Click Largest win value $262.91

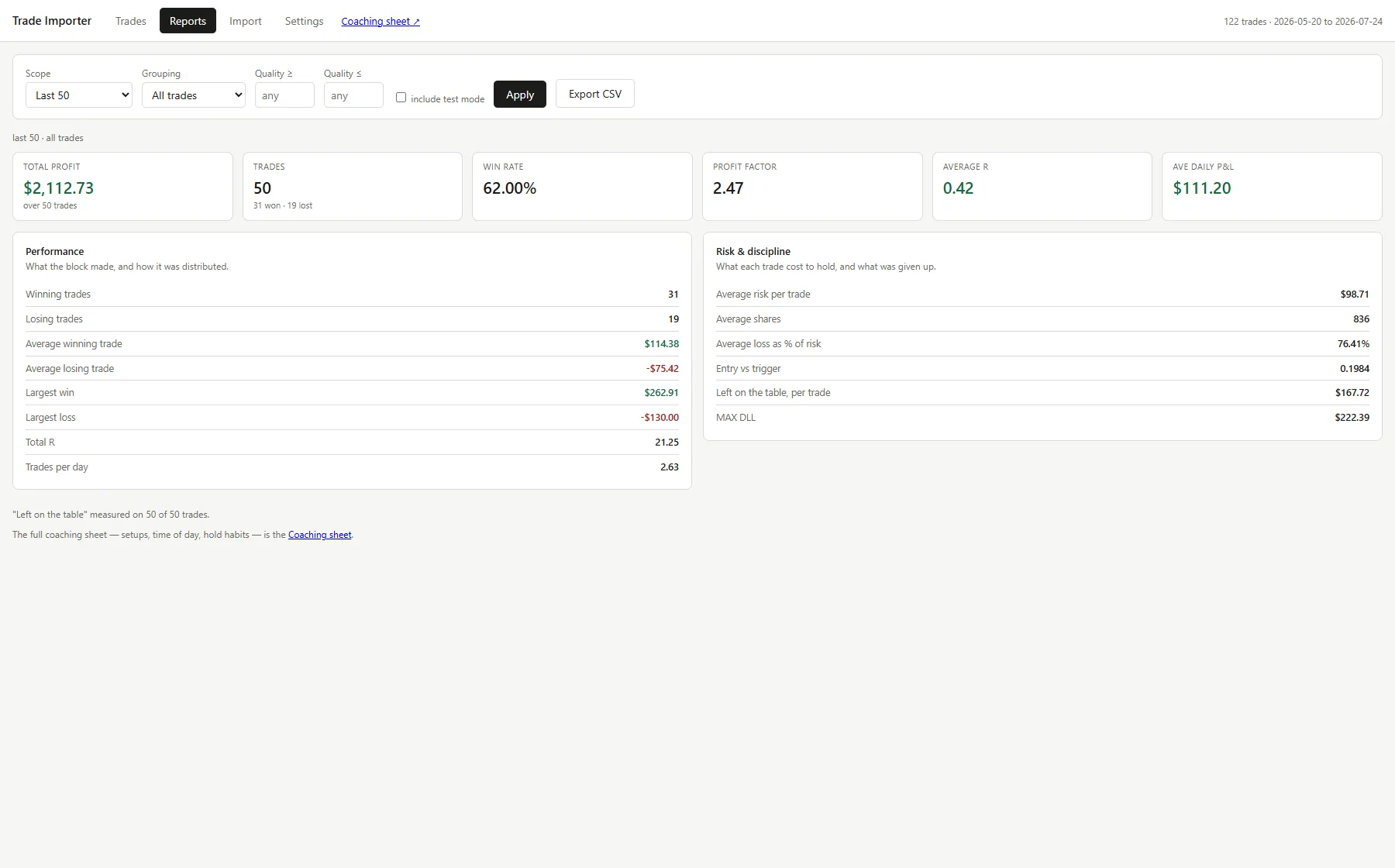click(661, 393)
